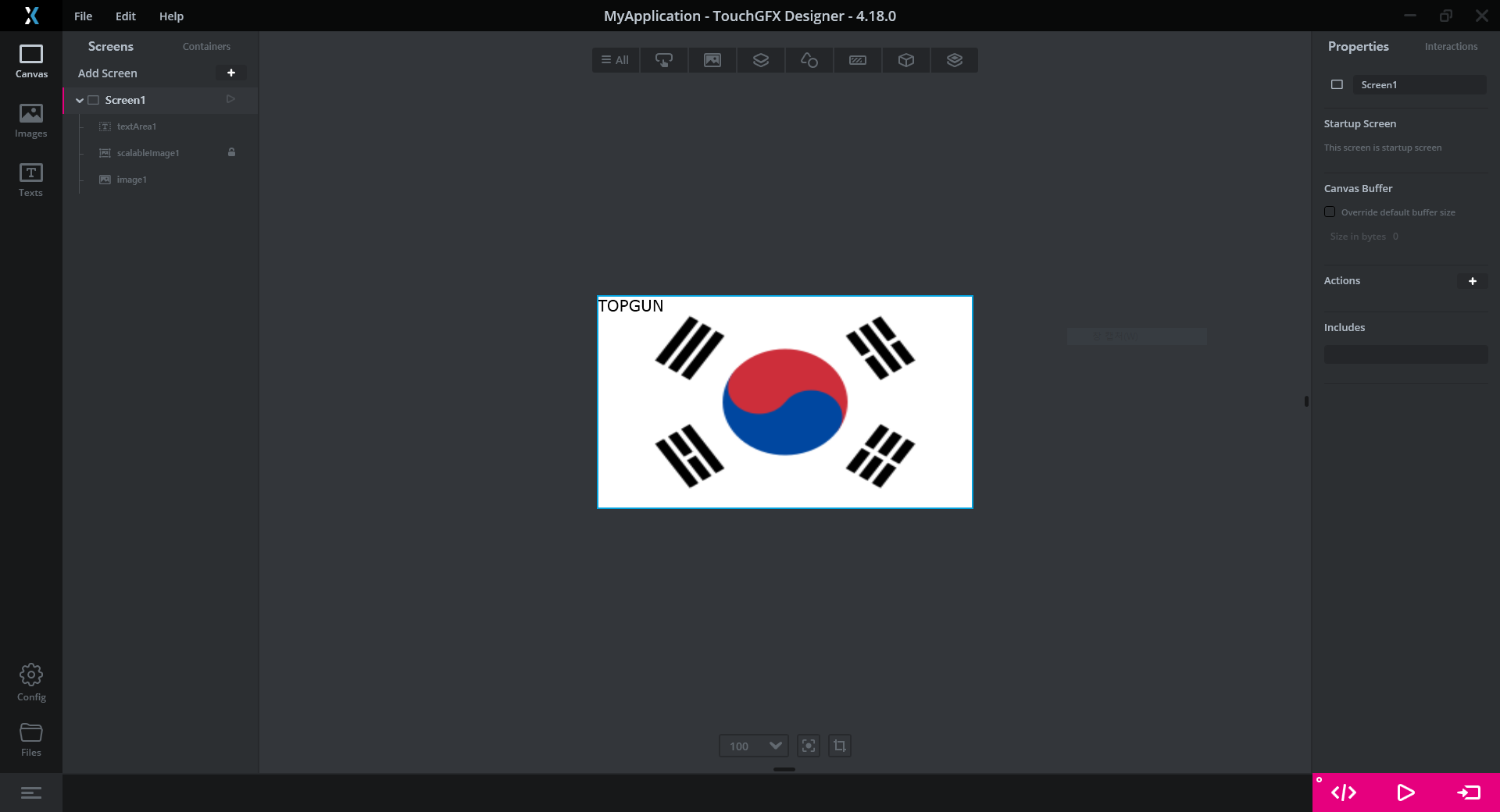Open the Canvas view in sidebar

31,62
